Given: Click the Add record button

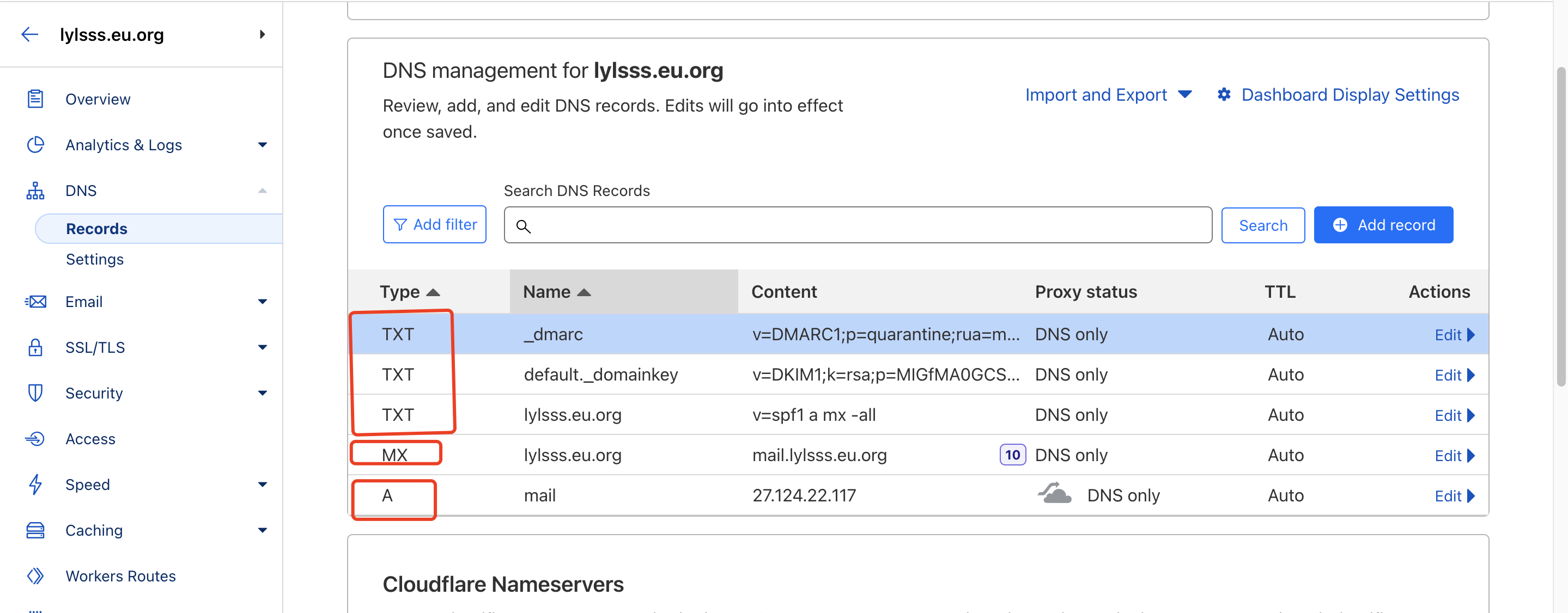Looking at the screenshot, I should pos(1383,225).
